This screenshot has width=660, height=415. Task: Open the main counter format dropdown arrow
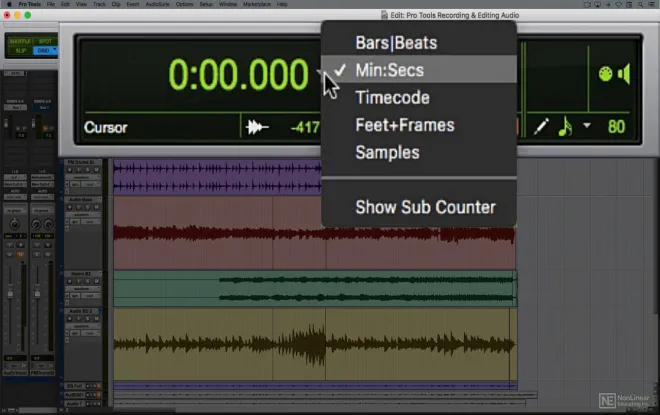(319, 72)
